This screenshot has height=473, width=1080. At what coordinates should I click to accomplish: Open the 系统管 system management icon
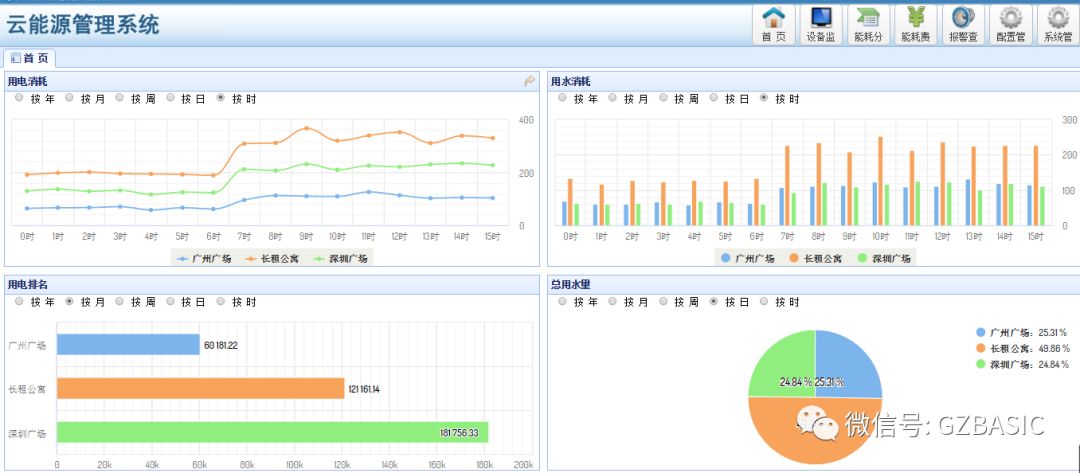1058,24
